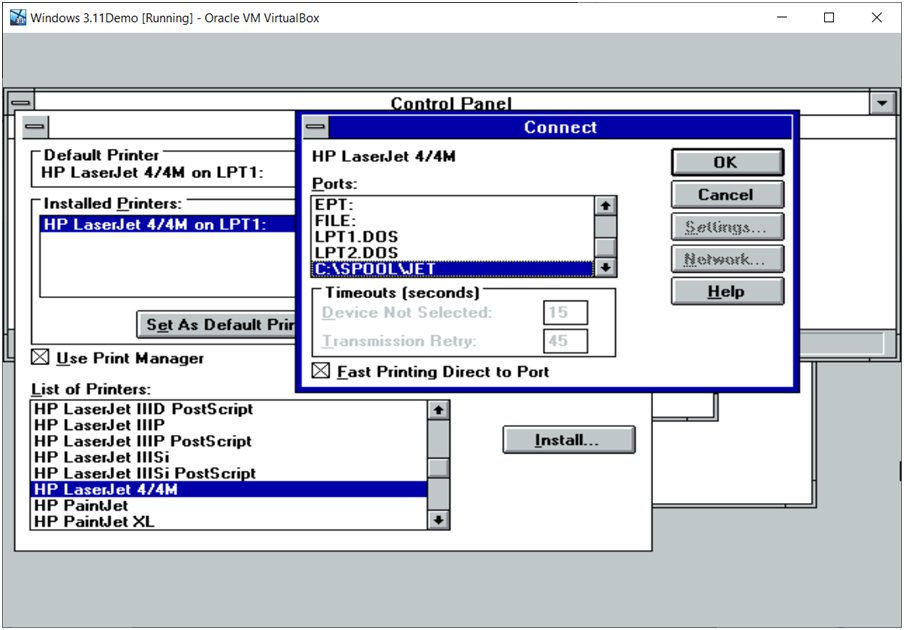Select HP PaintJet in printer list
The image size is (904, 630).
(228, 505)
